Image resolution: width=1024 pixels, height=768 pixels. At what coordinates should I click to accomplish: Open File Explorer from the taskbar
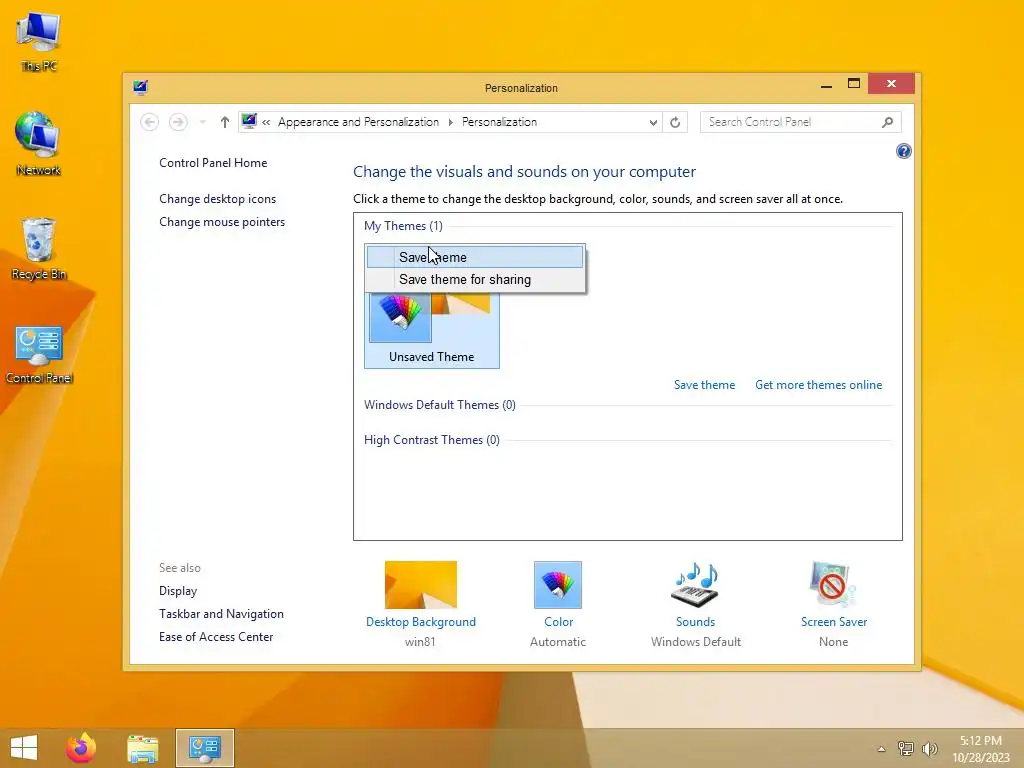coord(142,748)
